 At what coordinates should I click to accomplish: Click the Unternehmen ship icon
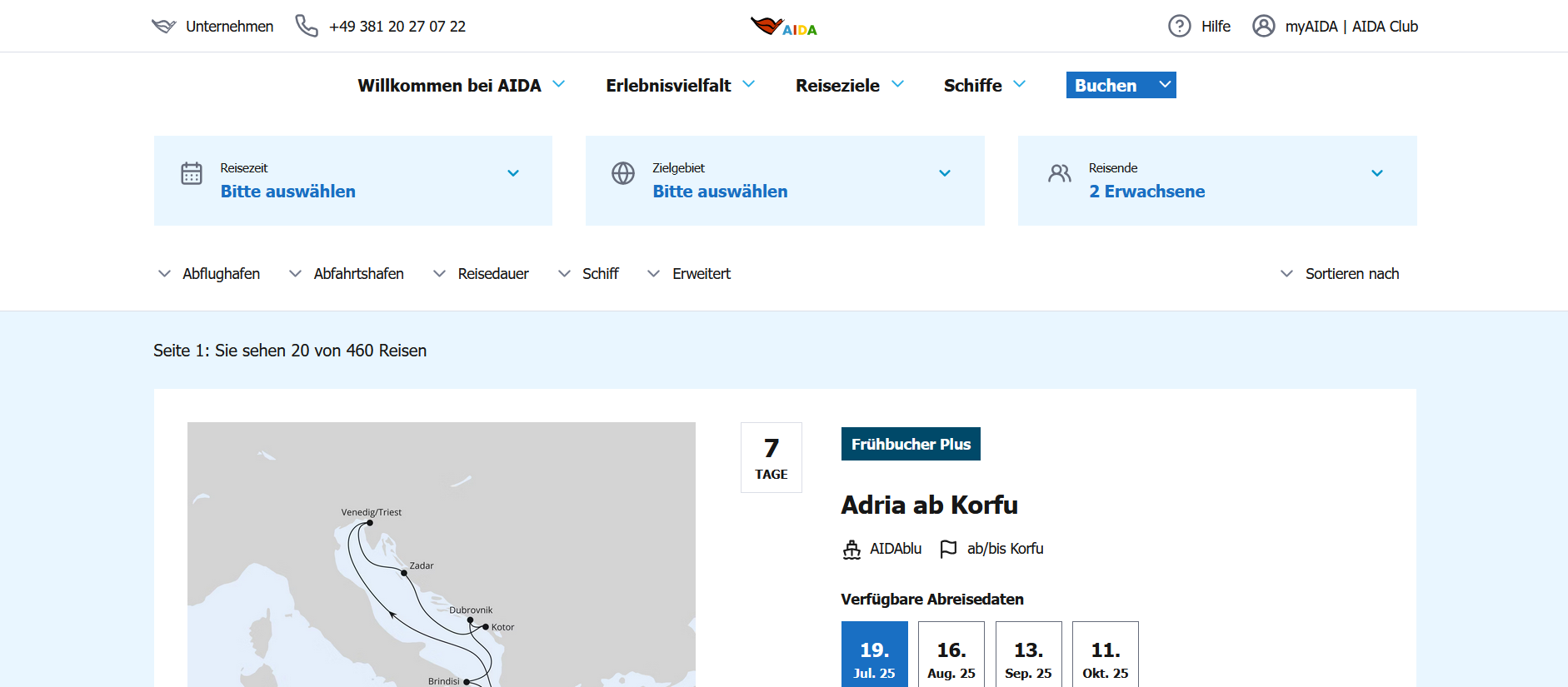pos(164,27)
